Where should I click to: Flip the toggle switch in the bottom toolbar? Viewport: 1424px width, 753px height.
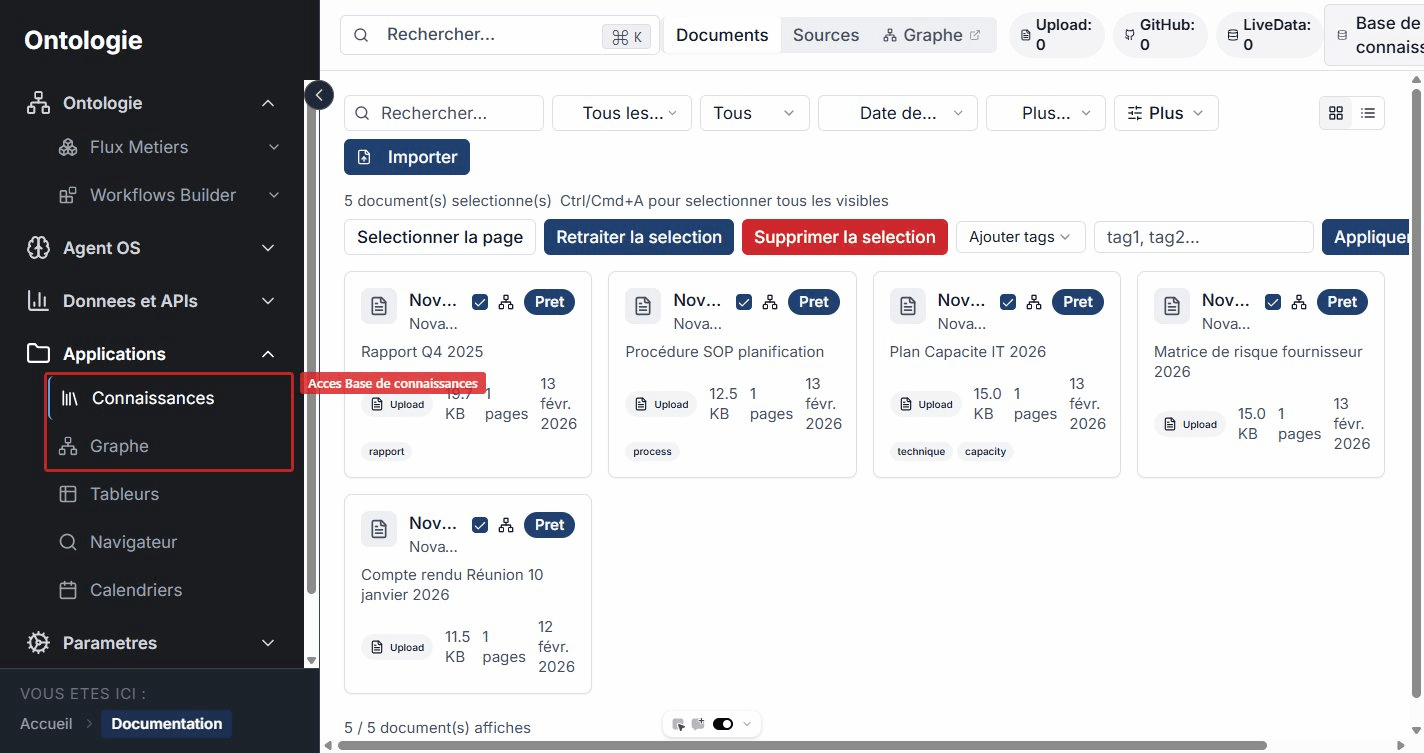723,723
